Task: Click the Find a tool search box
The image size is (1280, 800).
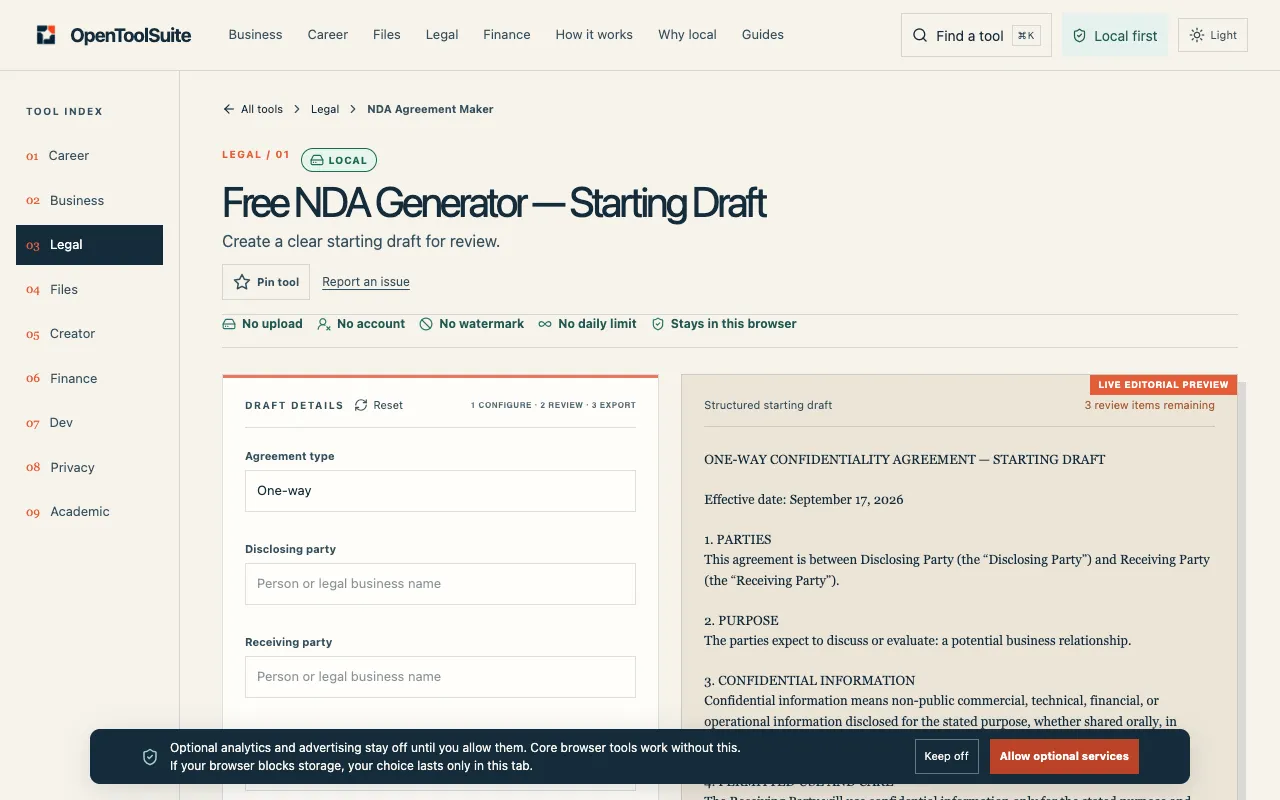Action: coord(976,35)
